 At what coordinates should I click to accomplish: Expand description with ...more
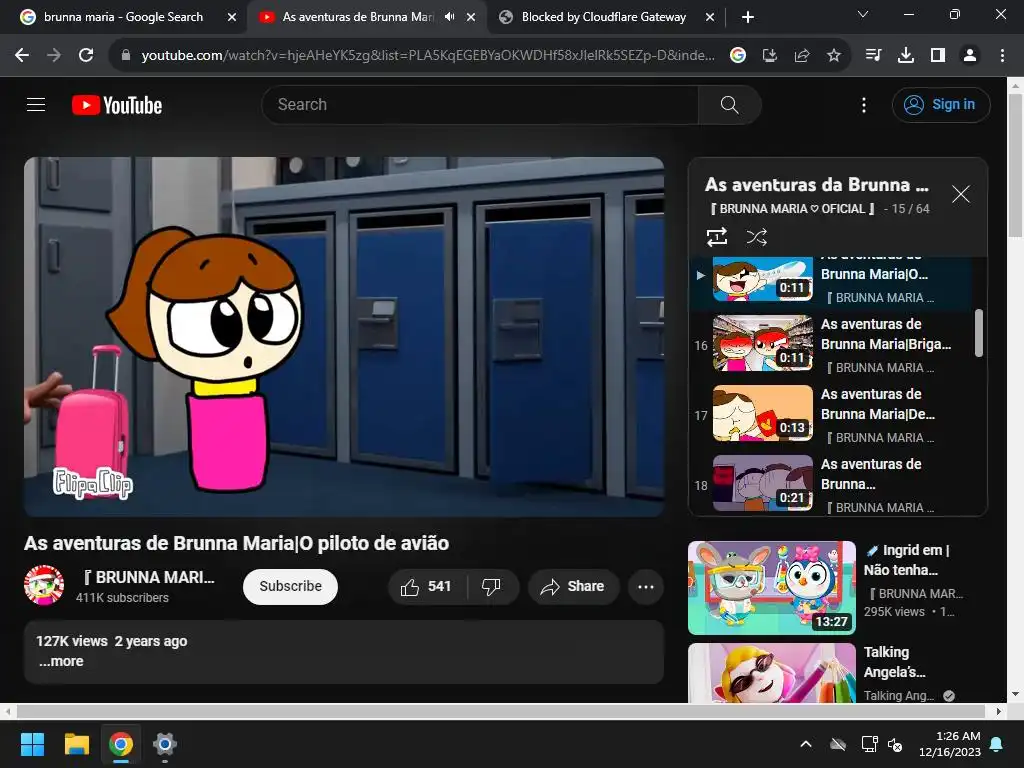pos(61,661)
